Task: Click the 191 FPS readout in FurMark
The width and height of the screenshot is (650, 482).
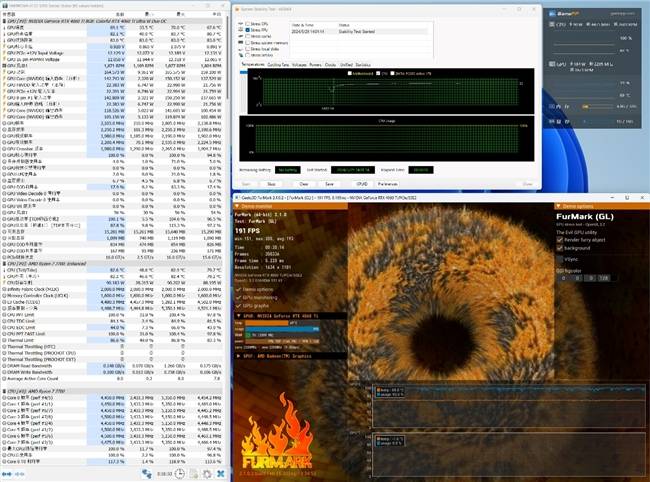Action: [247, 230]
